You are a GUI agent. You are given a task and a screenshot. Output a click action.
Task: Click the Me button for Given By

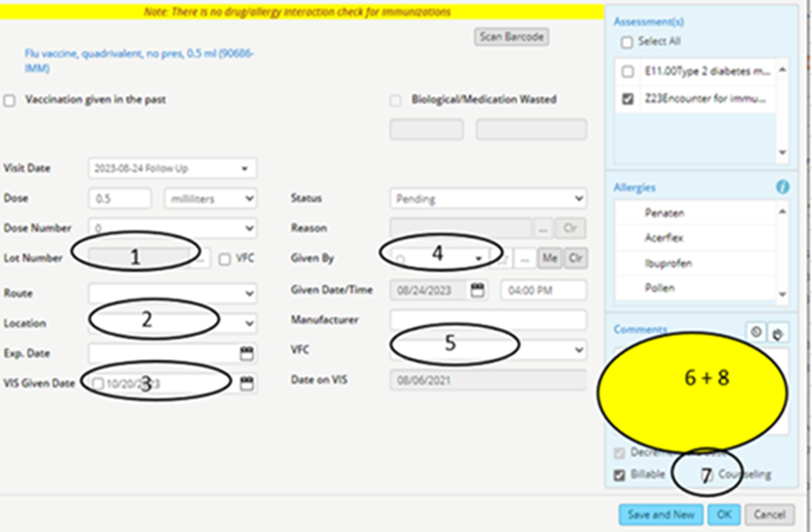pos(549,258)
